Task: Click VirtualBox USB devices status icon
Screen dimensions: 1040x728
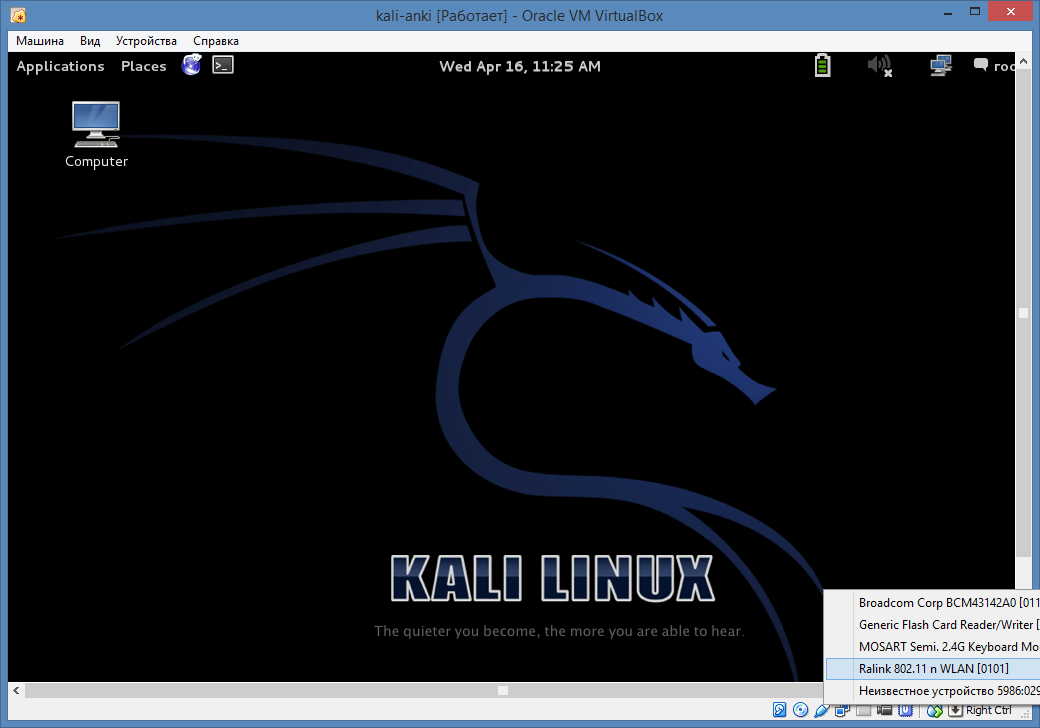Action: 822,711
